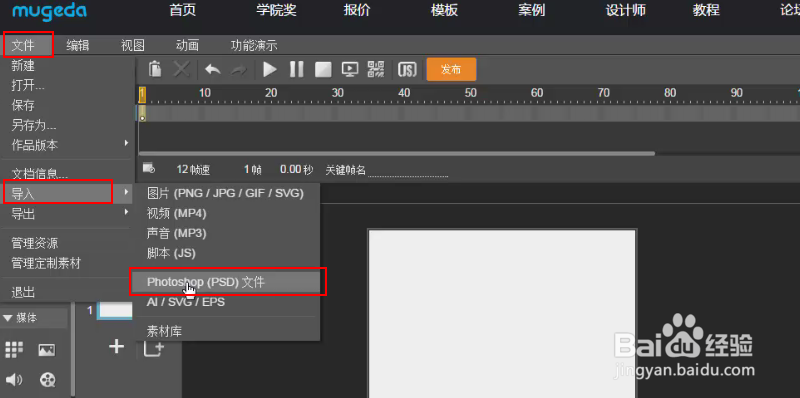Screen dimensions: 800x398
Task: Click the 12 帧速 frame rate value
Action: [193, 170]
